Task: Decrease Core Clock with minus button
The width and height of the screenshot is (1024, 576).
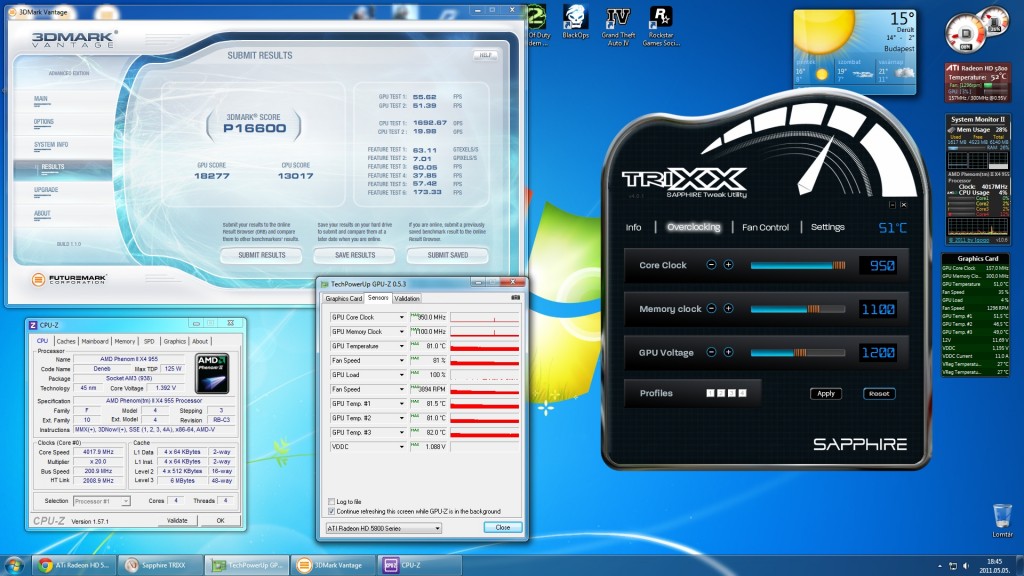Action: 711,264
